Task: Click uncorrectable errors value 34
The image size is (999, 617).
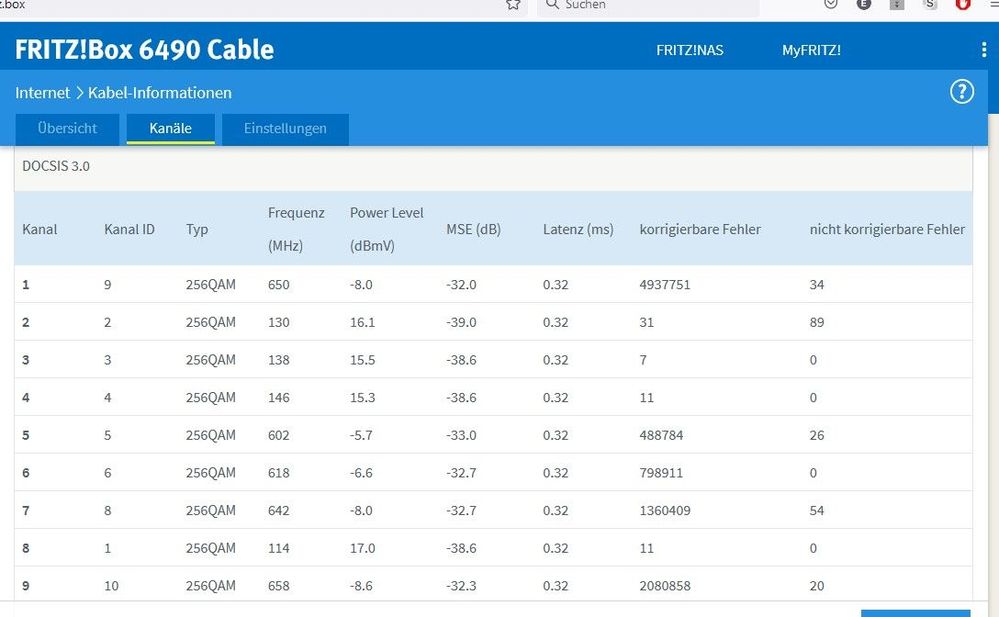Action: 817,285
